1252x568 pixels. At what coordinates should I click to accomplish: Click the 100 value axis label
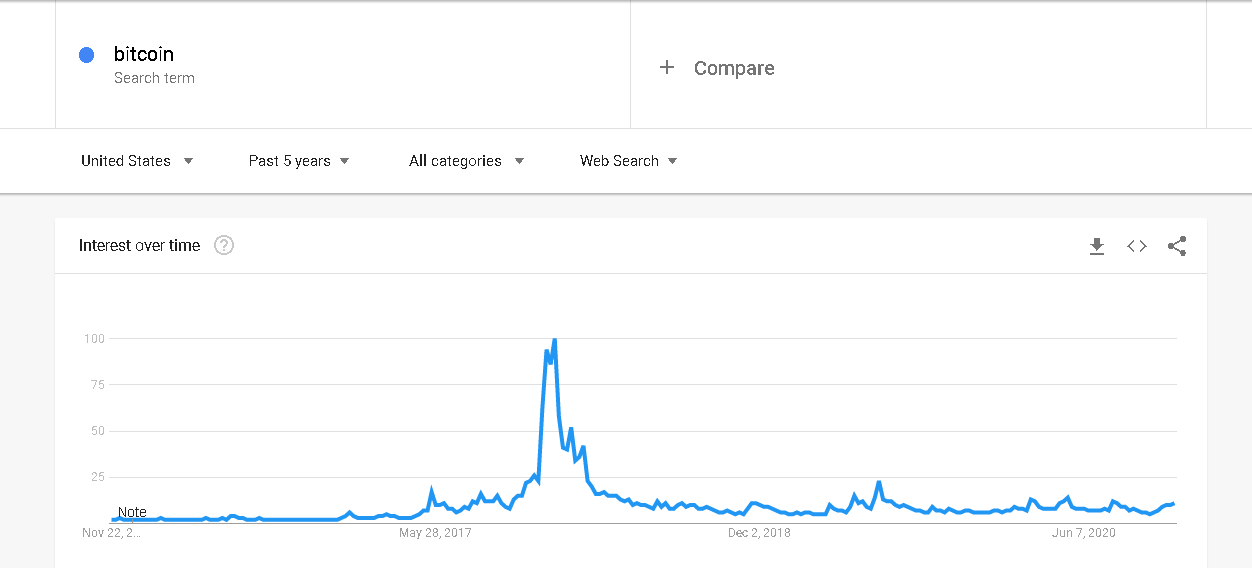[x=94, y=339]
